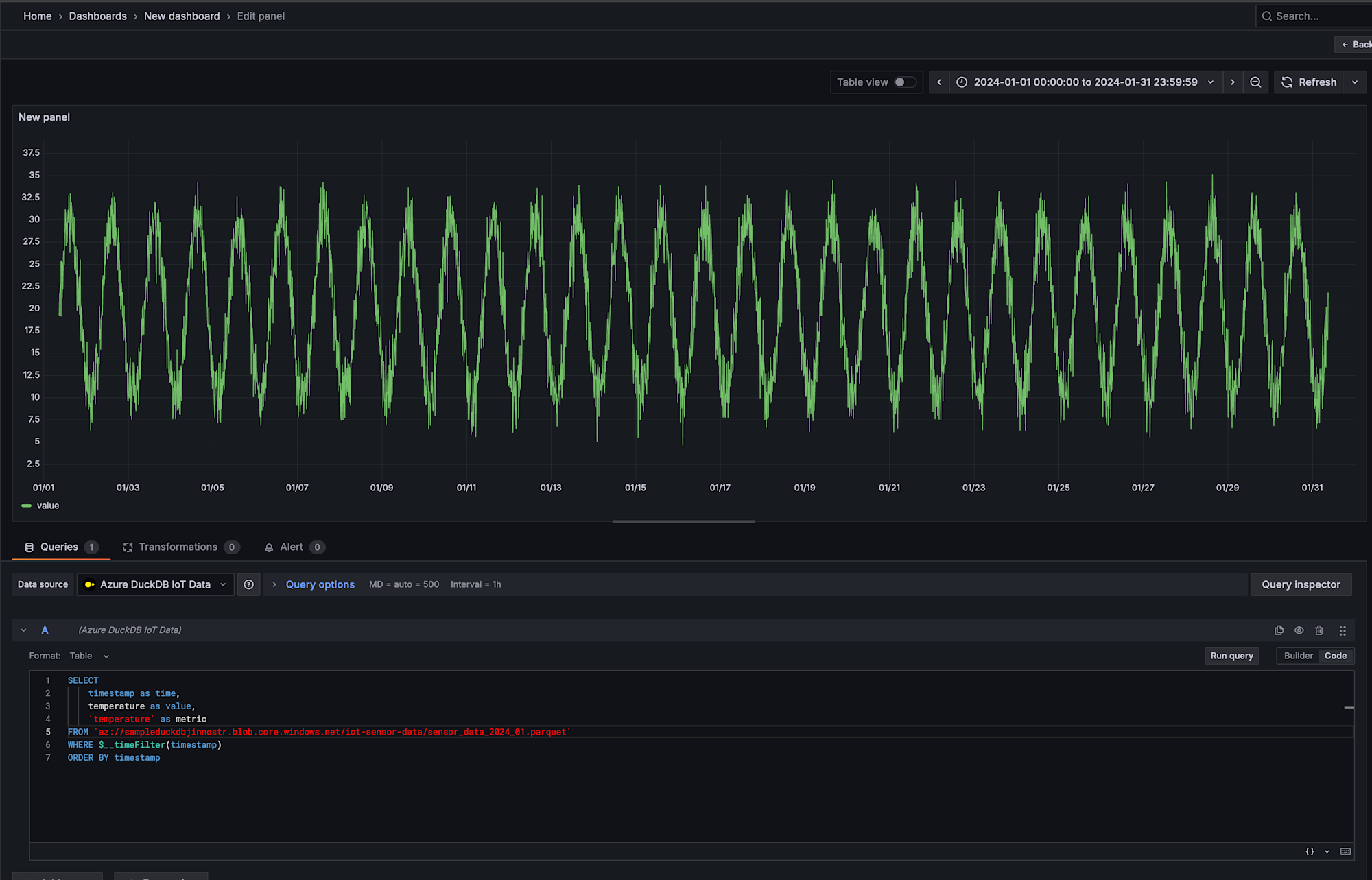Viewport: 1372px width, 880px height.
Task: Toggle the Table view switch
Action: pyautogui.click(x=905, y=82)
